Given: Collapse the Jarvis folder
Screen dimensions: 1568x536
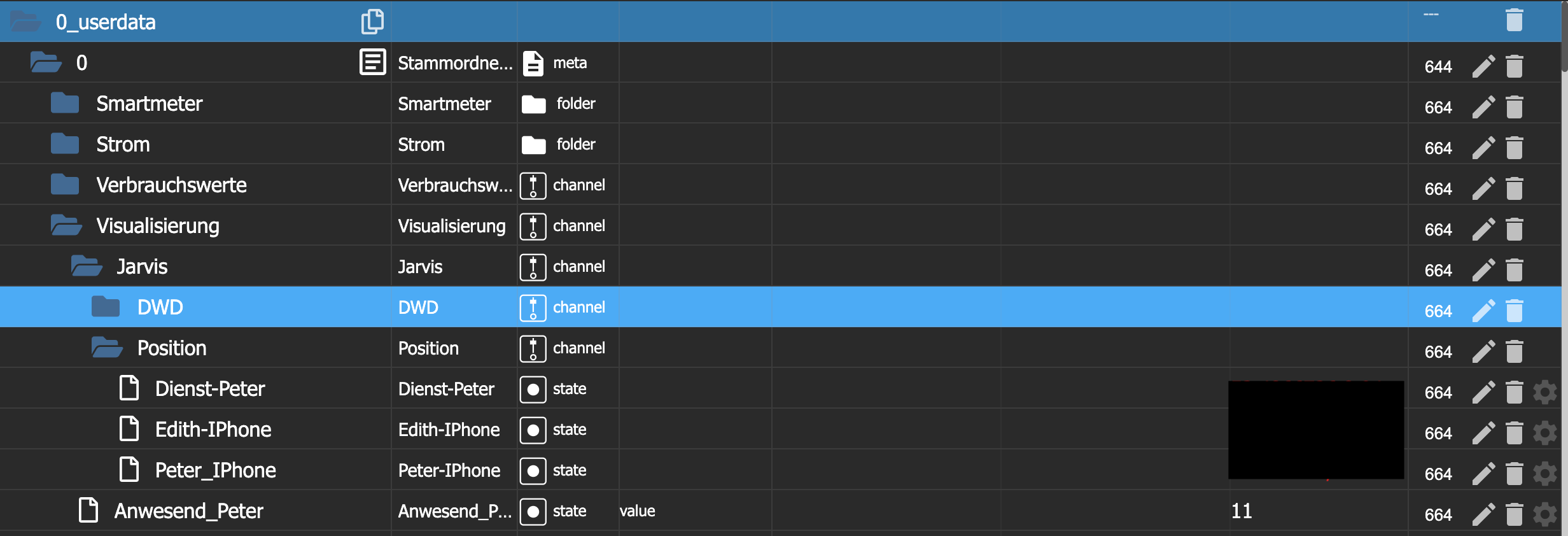Looking at the screenshot, I should pyautogui.click(x=86, y=266).
